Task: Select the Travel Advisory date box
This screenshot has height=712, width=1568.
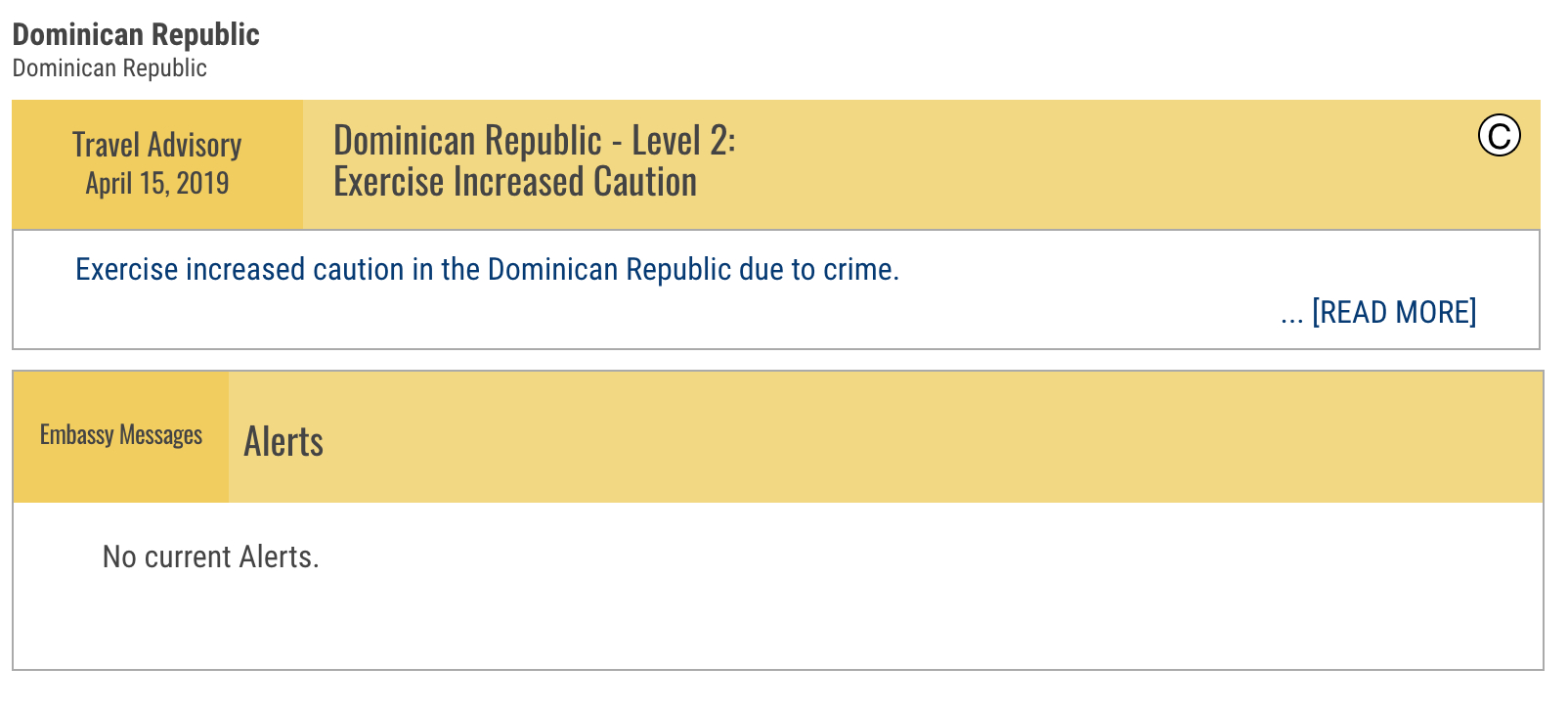Action: pos(157,164)
